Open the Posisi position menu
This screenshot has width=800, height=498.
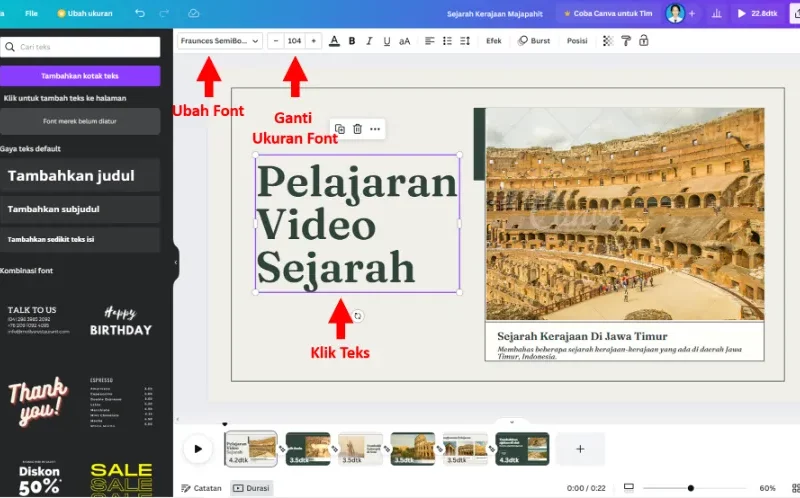[577, 41]
